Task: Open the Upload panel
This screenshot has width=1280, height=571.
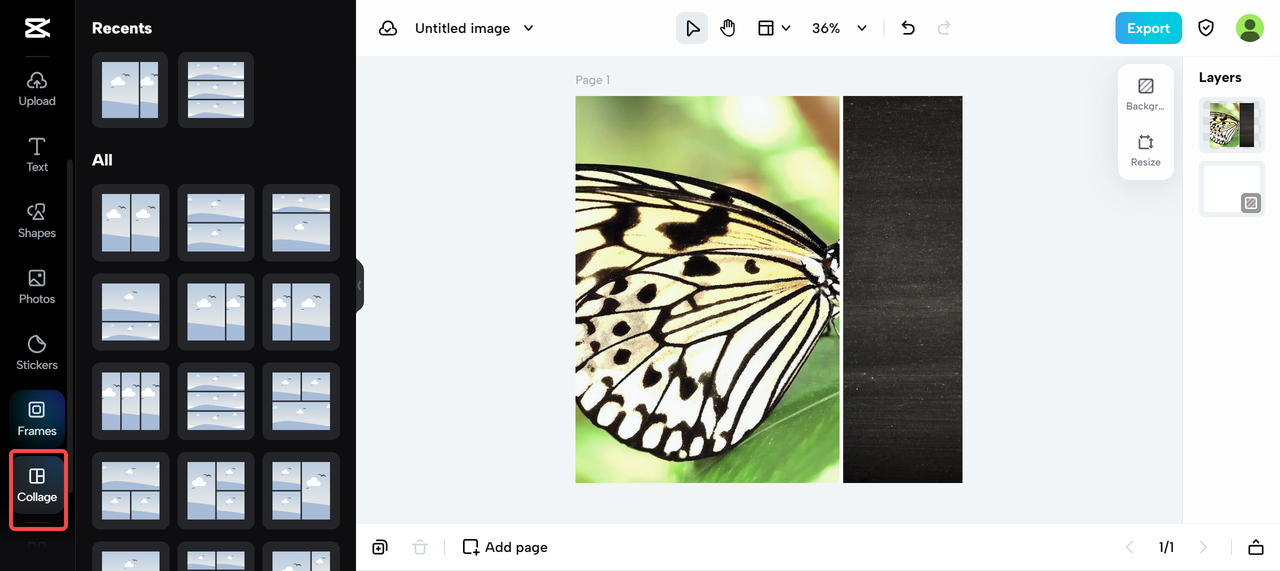Action: tap(37, 89)
